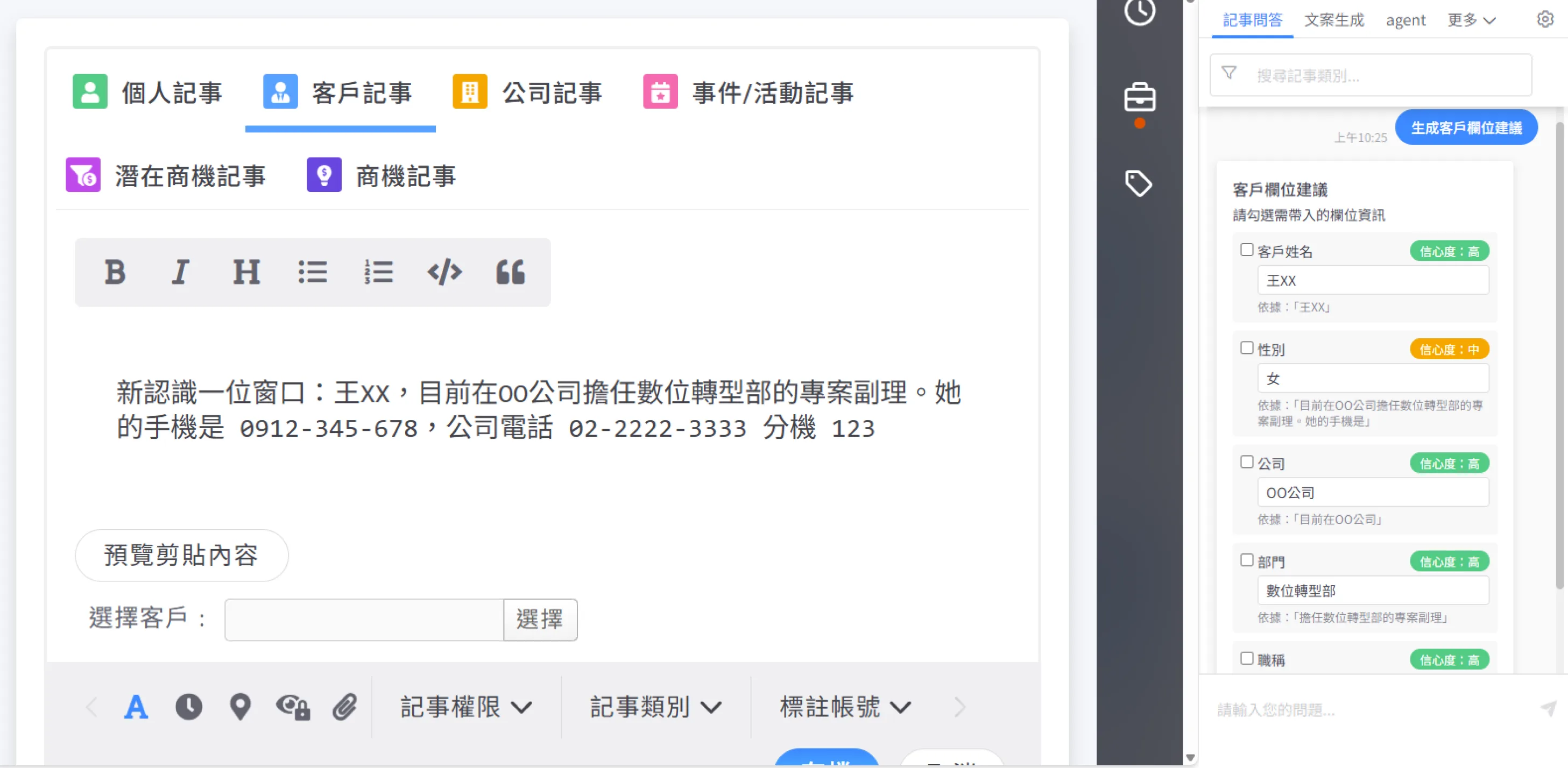Insert a blockquote
Viewport: 1568px width, 768px height.
pyautogui.click(x=510, y=272)
